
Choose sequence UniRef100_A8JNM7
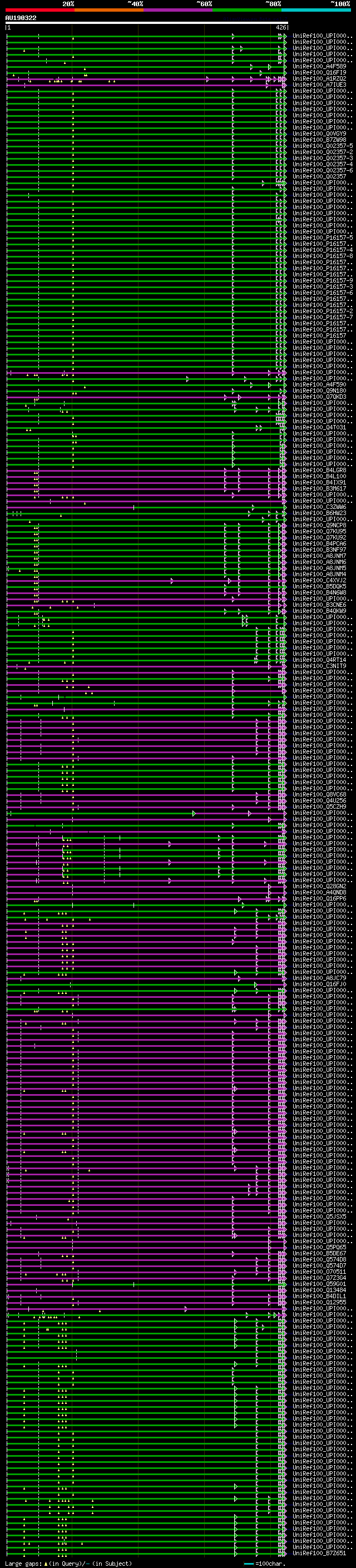(x=319, y=556)
